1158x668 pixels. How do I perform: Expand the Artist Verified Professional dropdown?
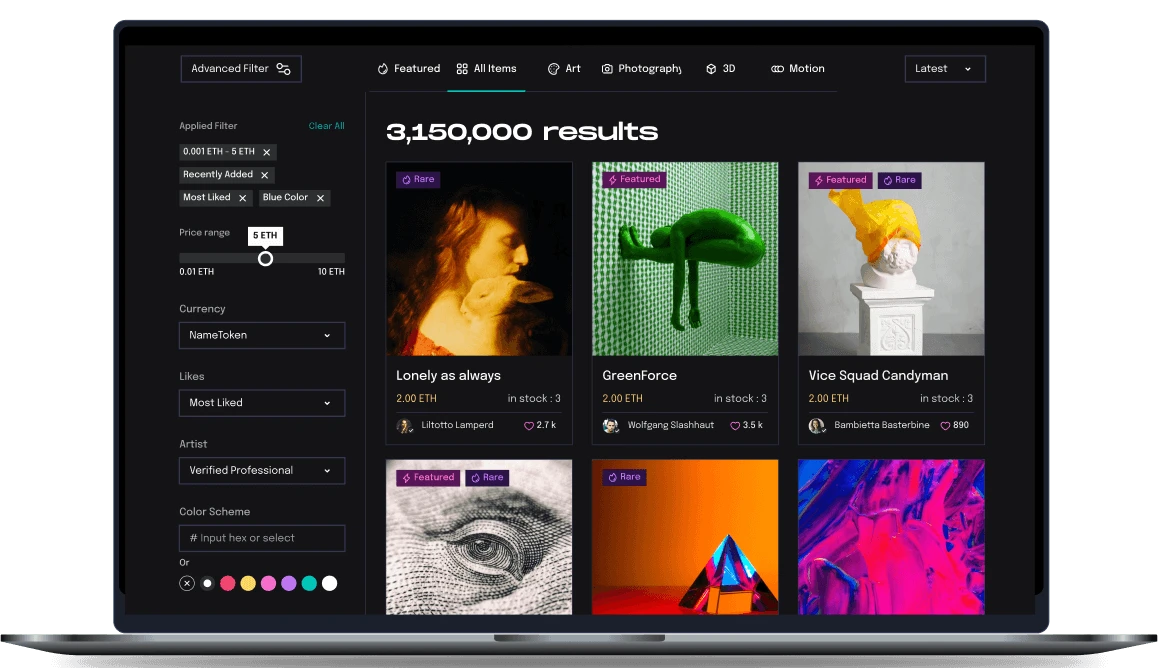pyautogui.click(x=262, y=471)
